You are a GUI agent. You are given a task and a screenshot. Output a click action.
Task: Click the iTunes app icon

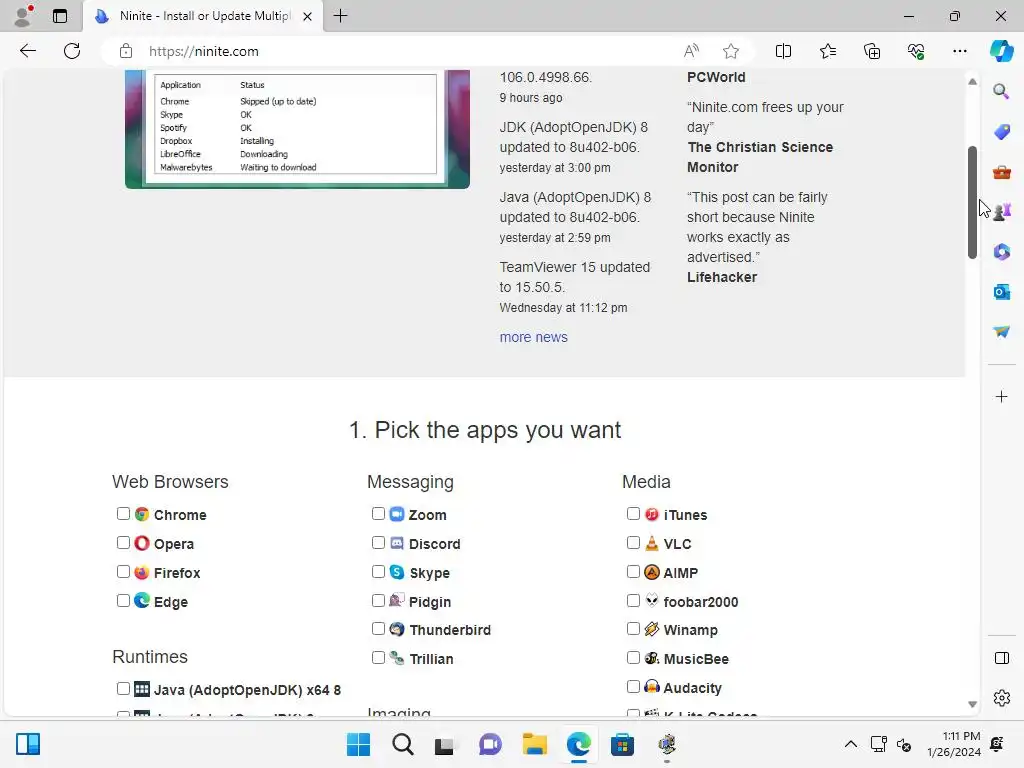pyautogui.click(x=652, y=514)
